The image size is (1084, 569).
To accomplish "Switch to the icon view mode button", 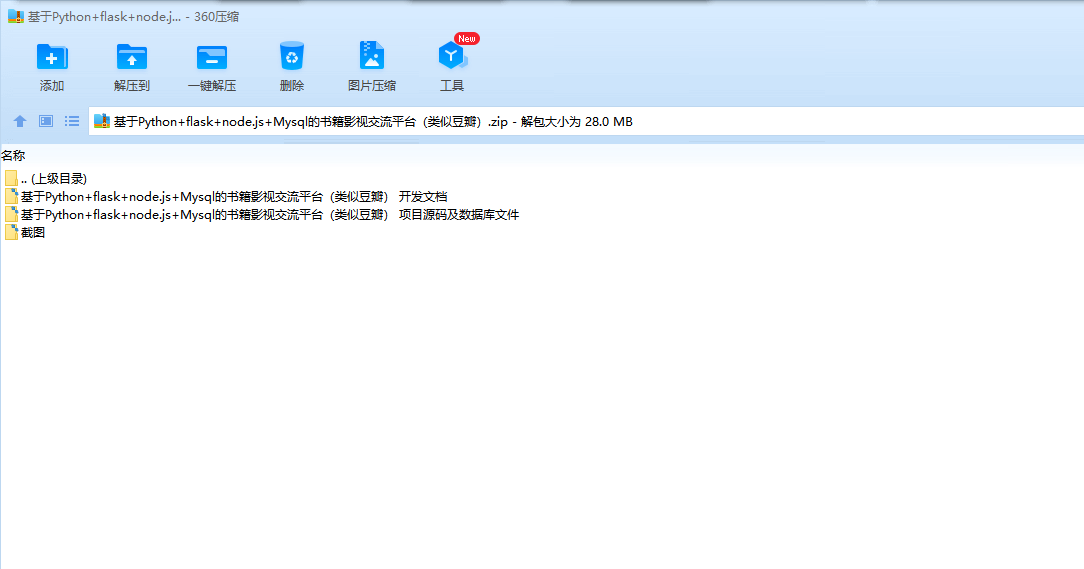I will [x=46, y=122].
